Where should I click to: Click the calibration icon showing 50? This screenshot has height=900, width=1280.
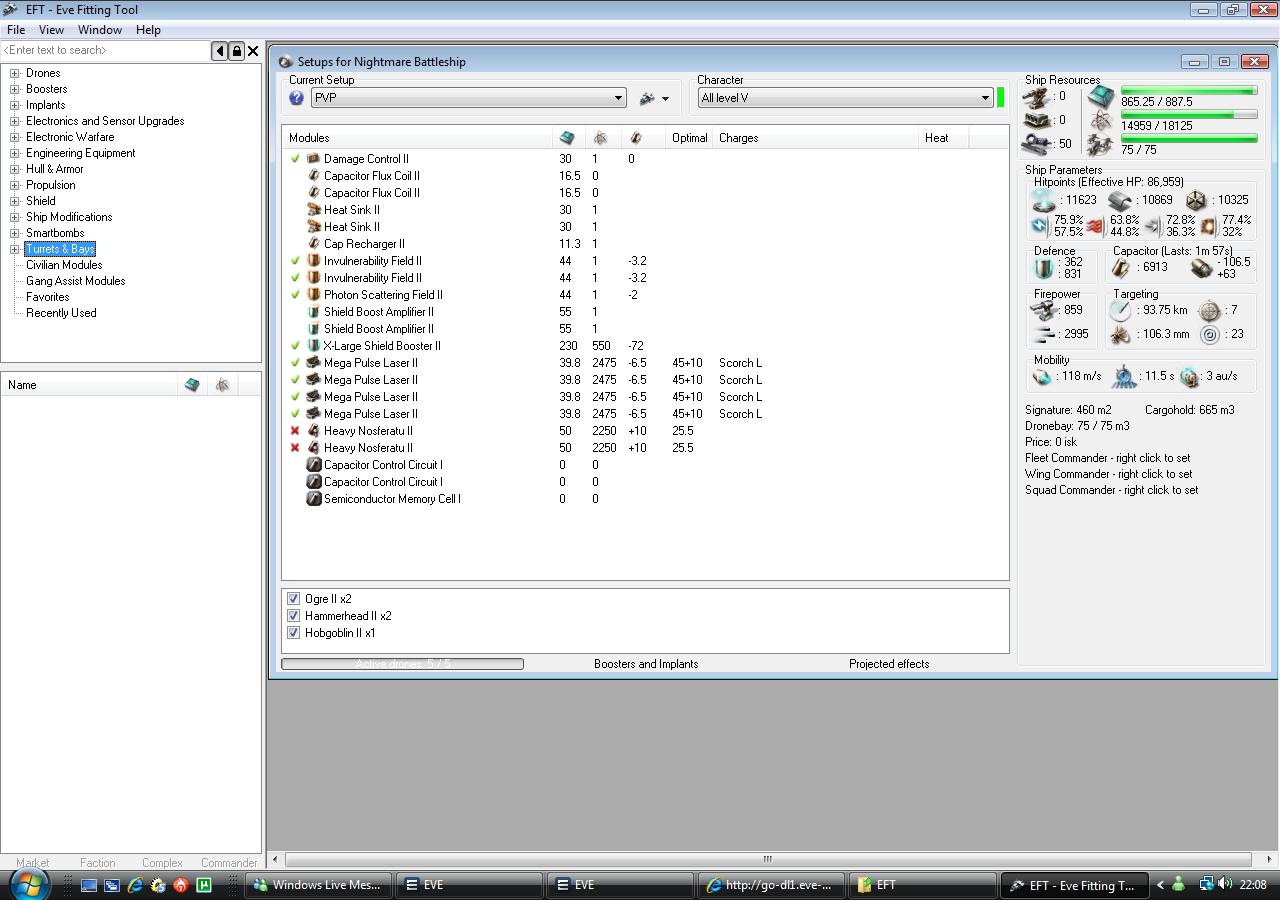click(1036, 143)
